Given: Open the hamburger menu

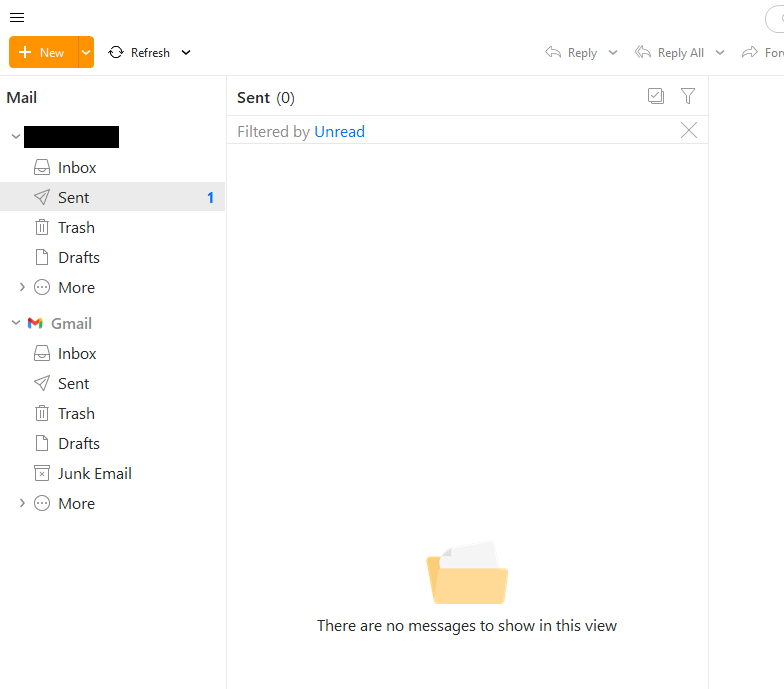Looking at the screenshot, I should coord(17,18).
